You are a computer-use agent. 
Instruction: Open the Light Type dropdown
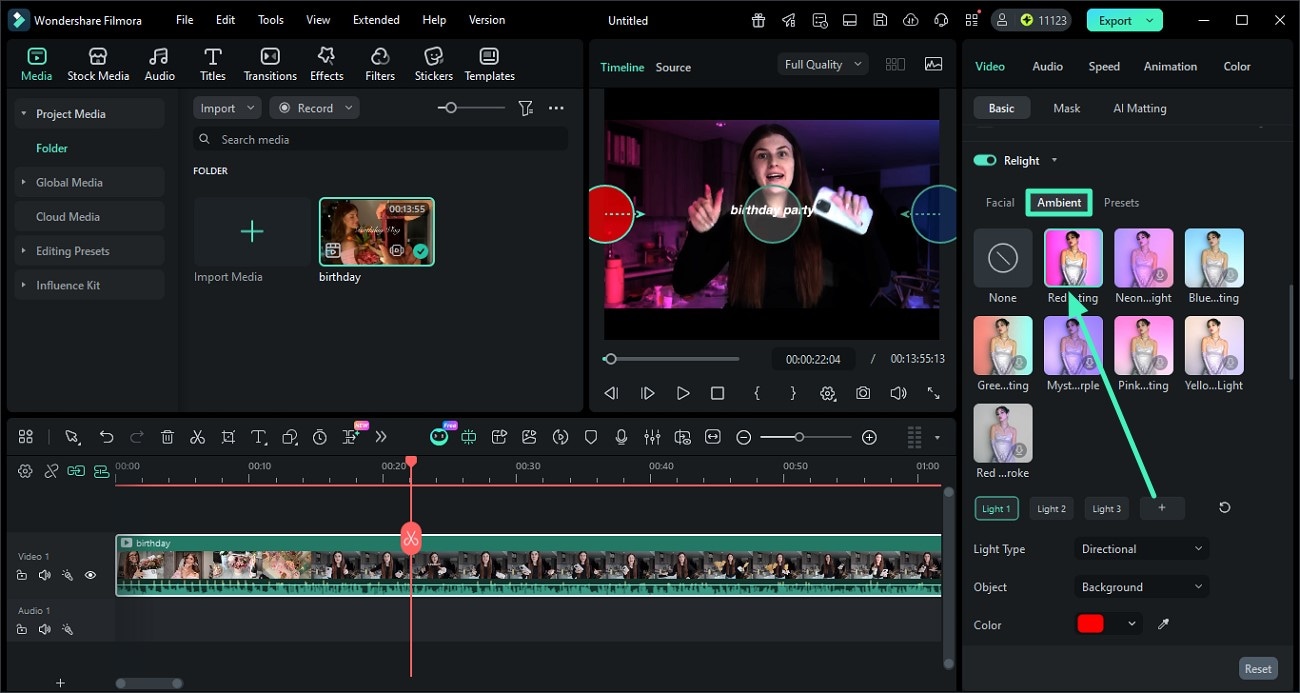click(x=1141, y=549)
